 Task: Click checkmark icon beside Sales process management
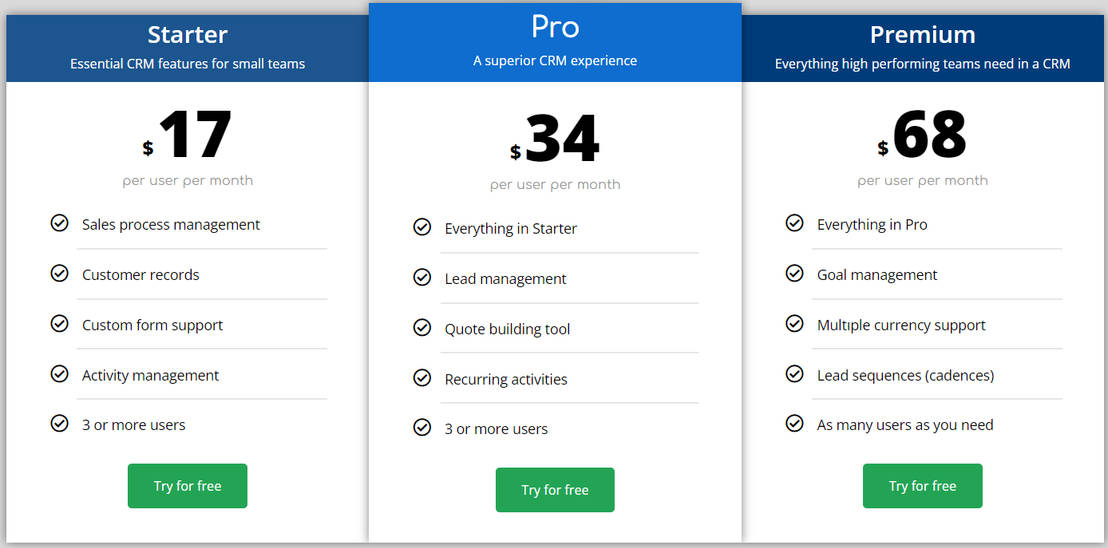tap(59, 223)
